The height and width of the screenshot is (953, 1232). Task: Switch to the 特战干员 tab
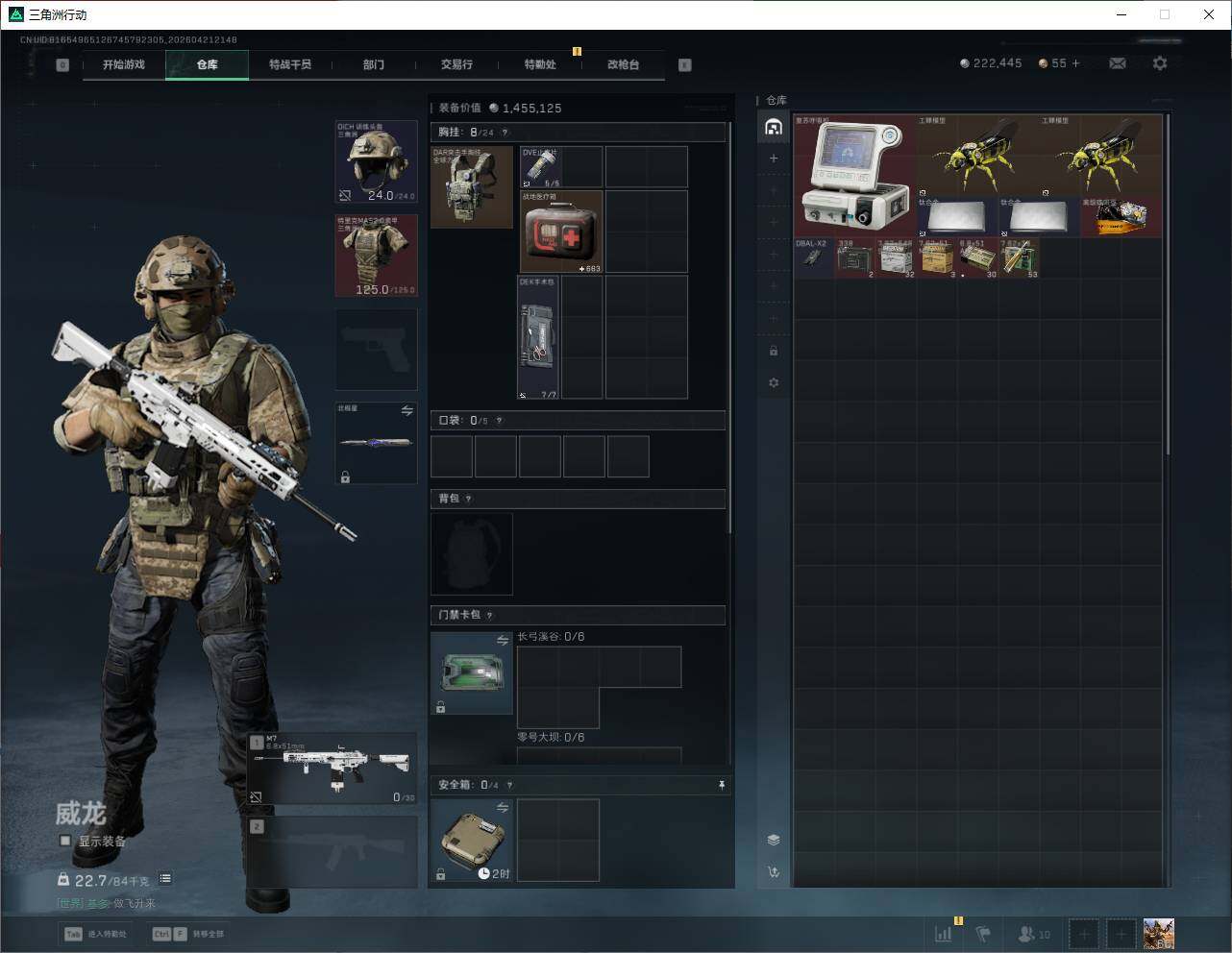(290, 64)
